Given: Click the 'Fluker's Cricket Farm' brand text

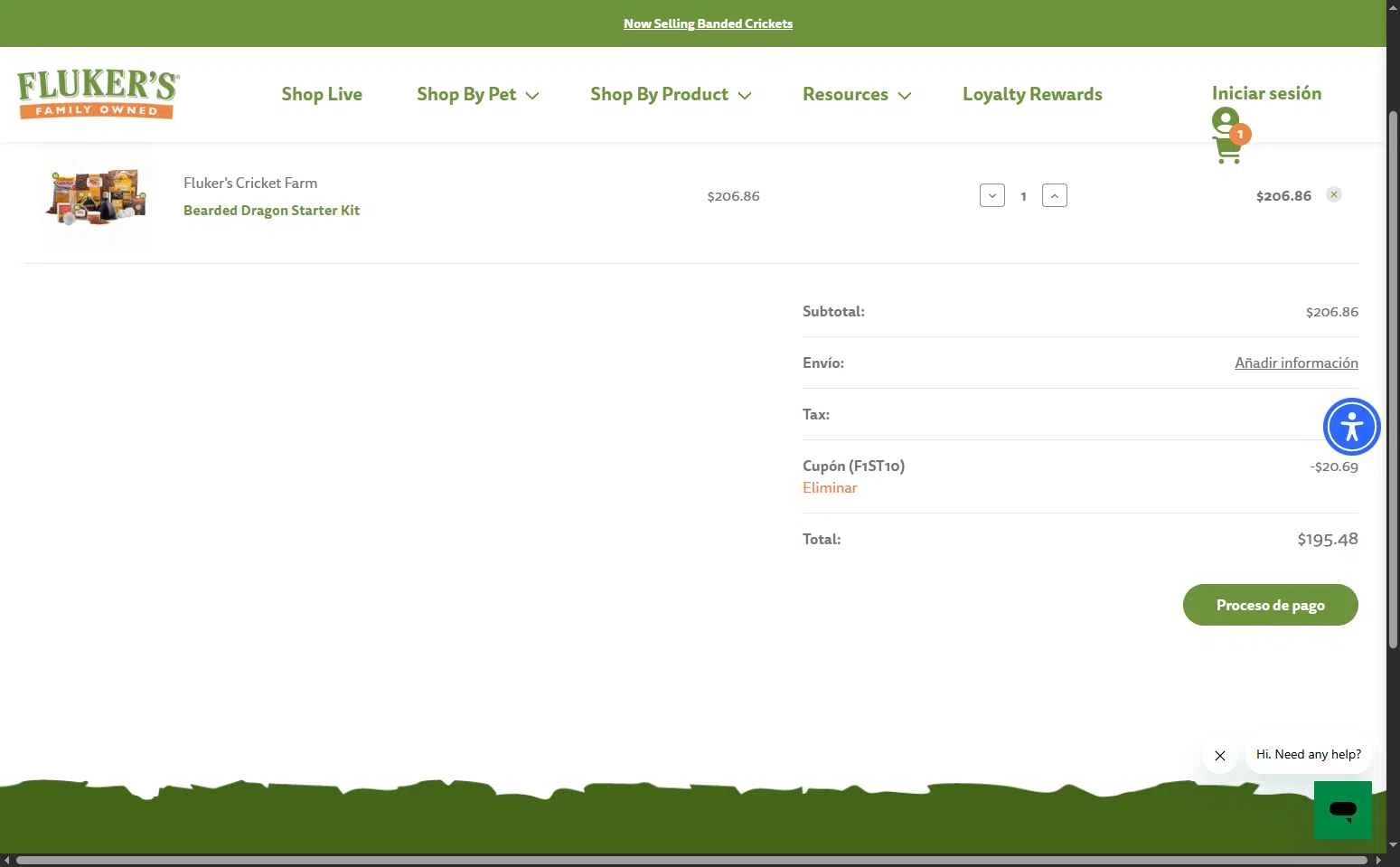Looking at the screenshot, I should pos(250,183).
